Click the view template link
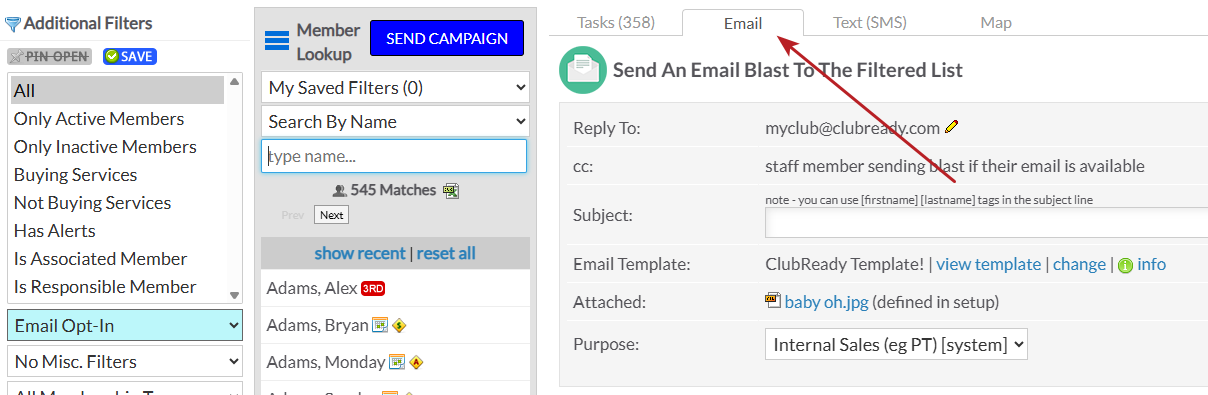This screenshot has width=1208, height=395. click(988, 264)
